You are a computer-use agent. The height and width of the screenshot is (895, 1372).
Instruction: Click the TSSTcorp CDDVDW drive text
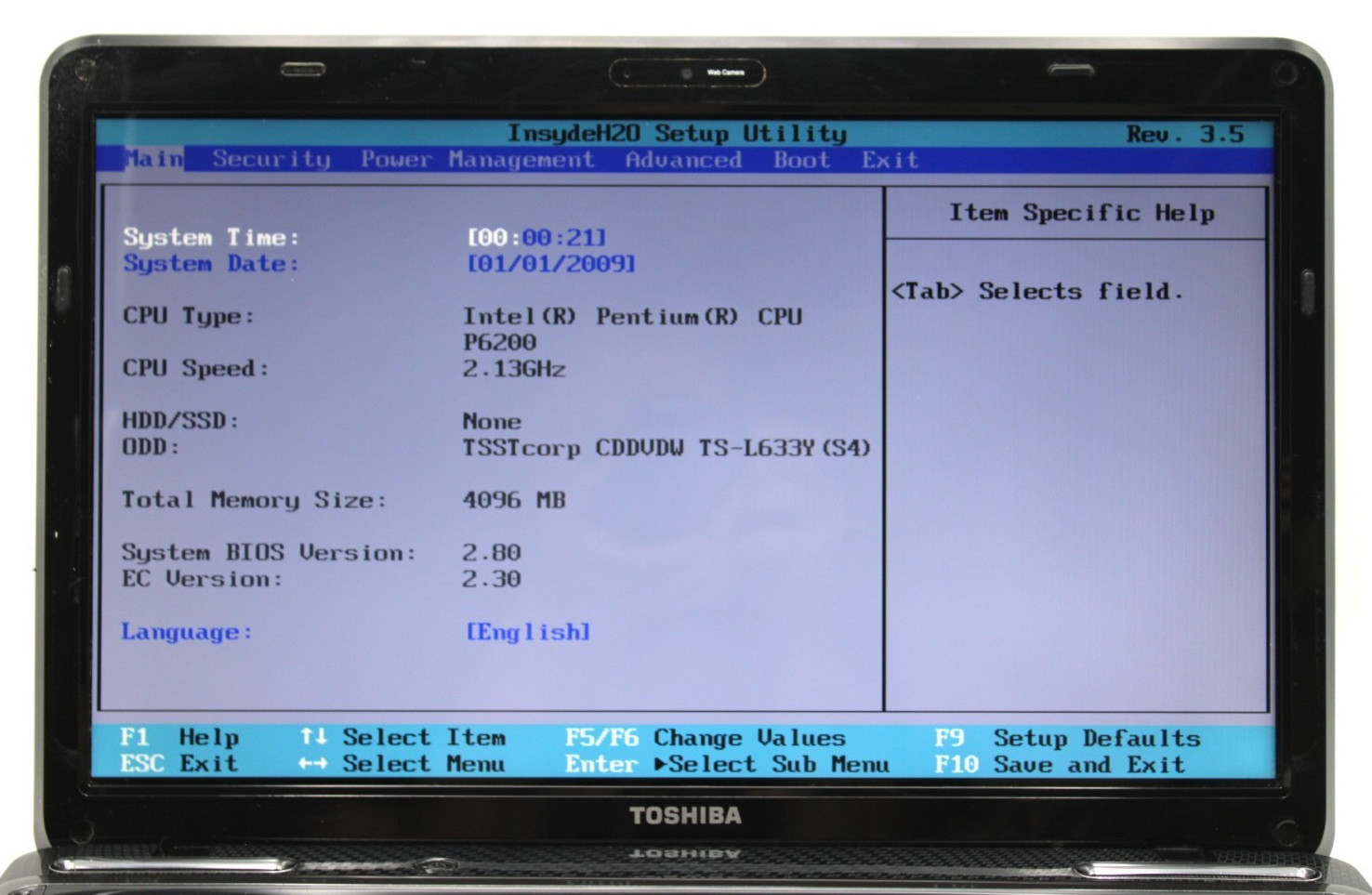coord(666,448)
